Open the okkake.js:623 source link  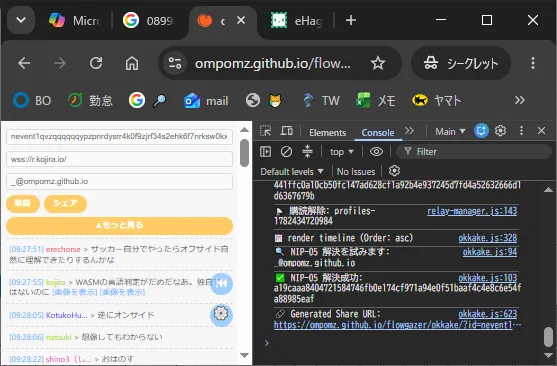click(487, 314)
